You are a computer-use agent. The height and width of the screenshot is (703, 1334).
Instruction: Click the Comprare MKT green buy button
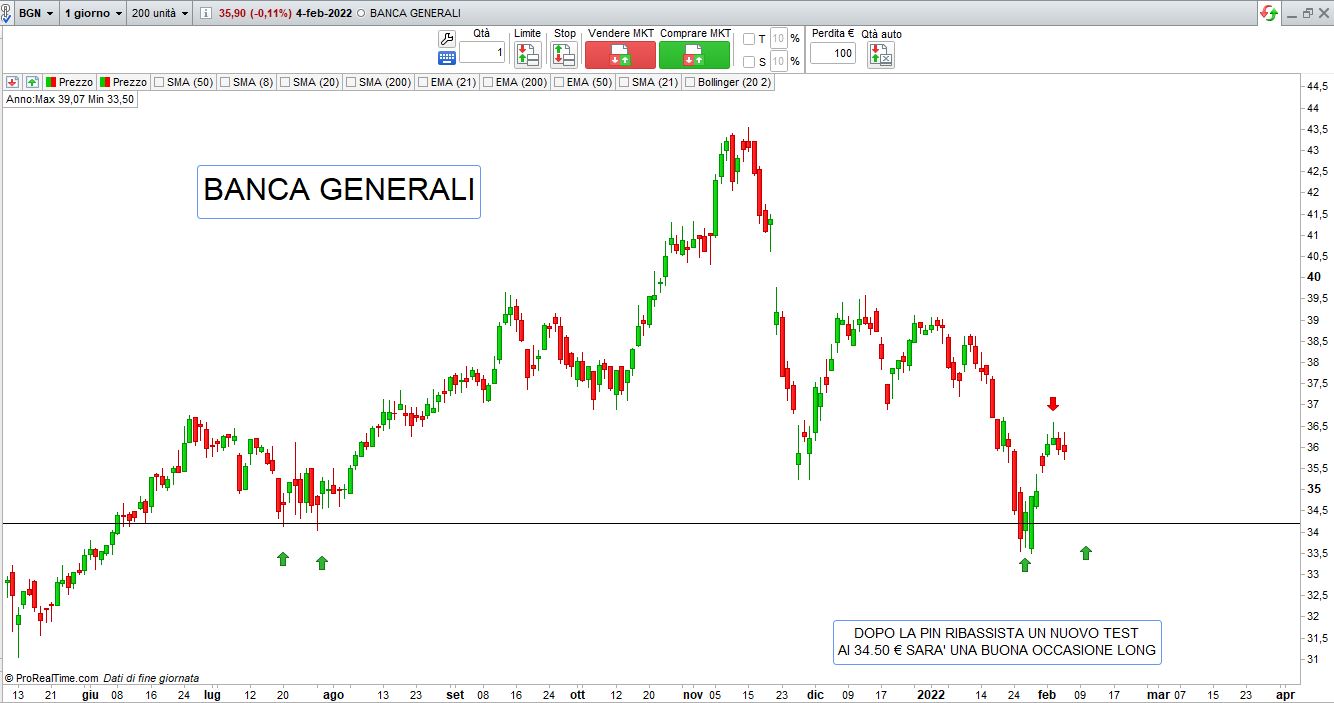coord(694,55)
